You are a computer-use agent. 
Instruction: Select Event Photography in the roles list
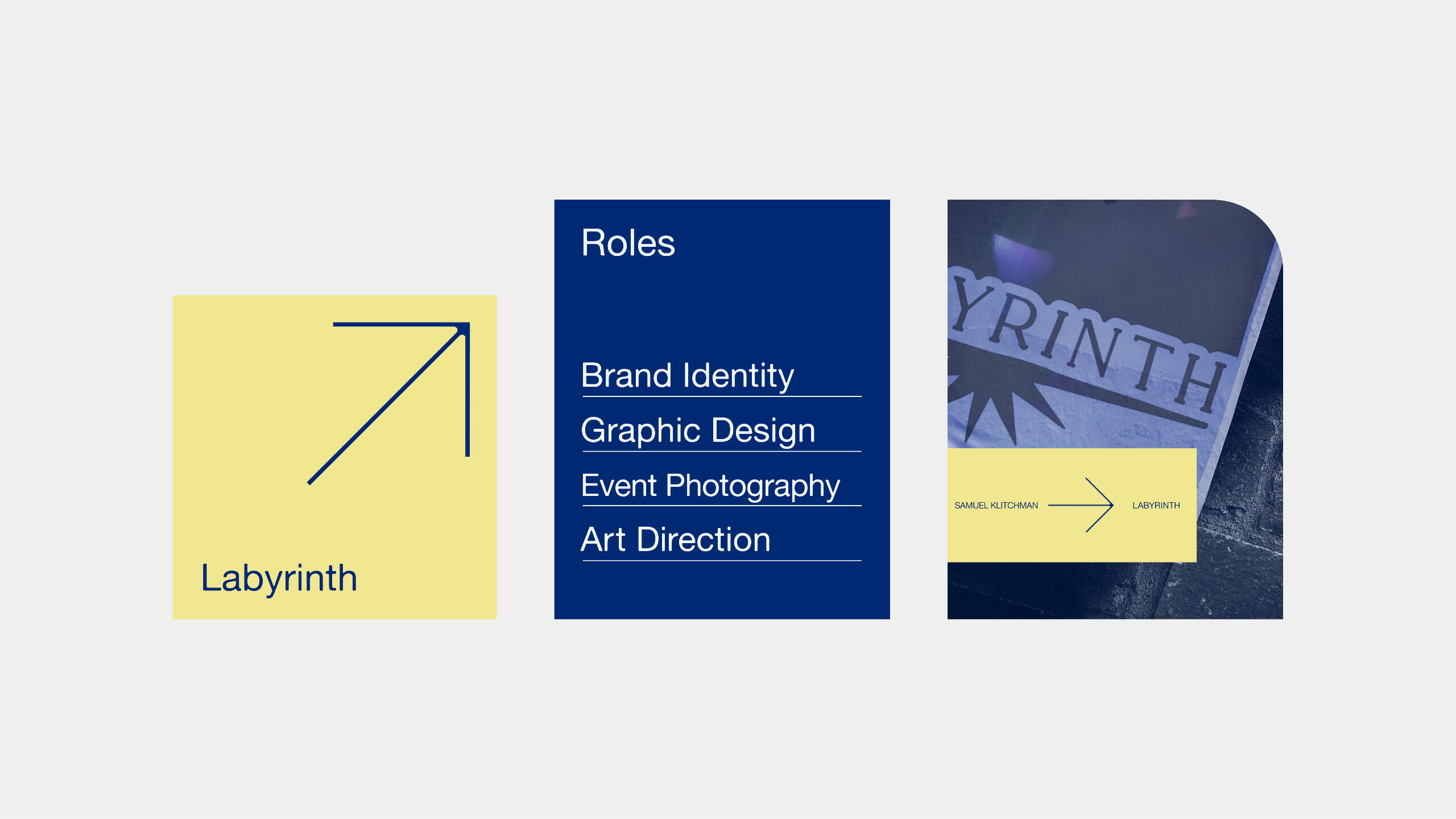tap(710, 485)
